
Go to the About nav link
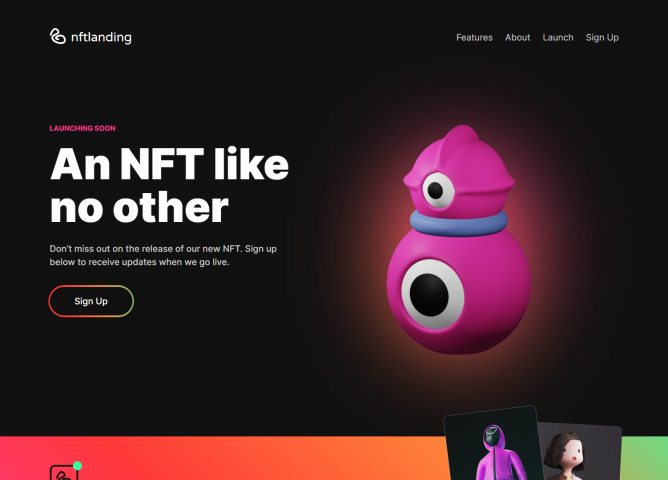[x=518, y=37]
